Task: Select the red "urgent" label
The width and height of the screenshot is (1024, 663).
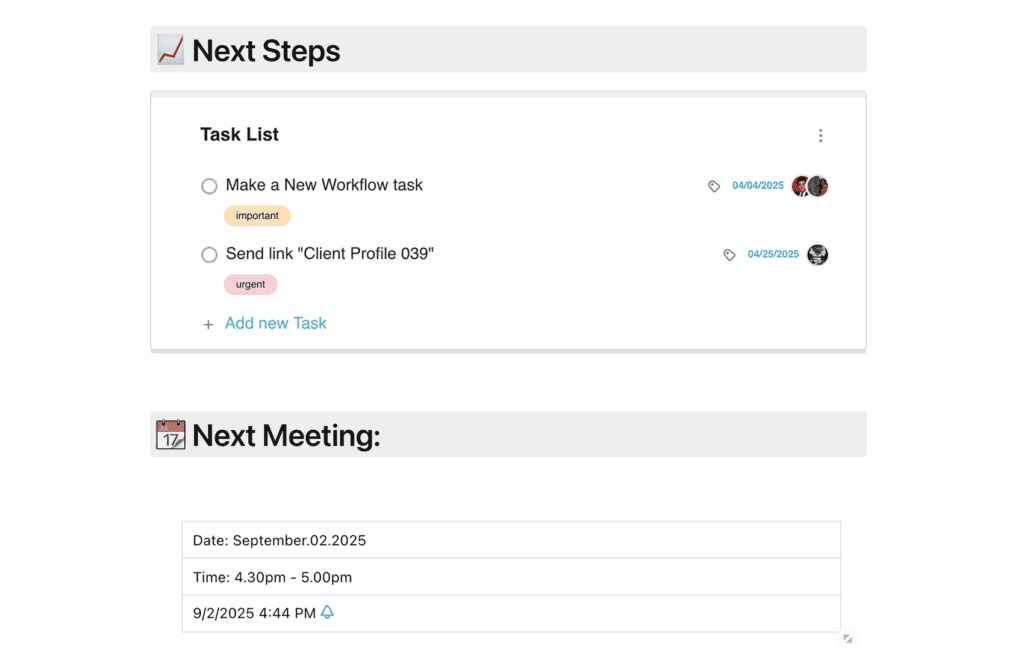Action: click(x=250, y=285)
